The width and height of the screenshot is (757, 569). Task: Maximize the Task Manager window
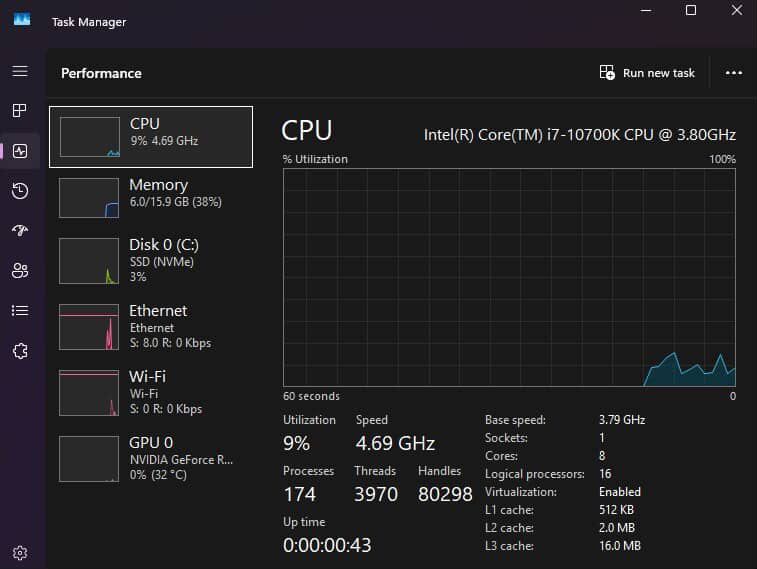click(x=691, y=10)
